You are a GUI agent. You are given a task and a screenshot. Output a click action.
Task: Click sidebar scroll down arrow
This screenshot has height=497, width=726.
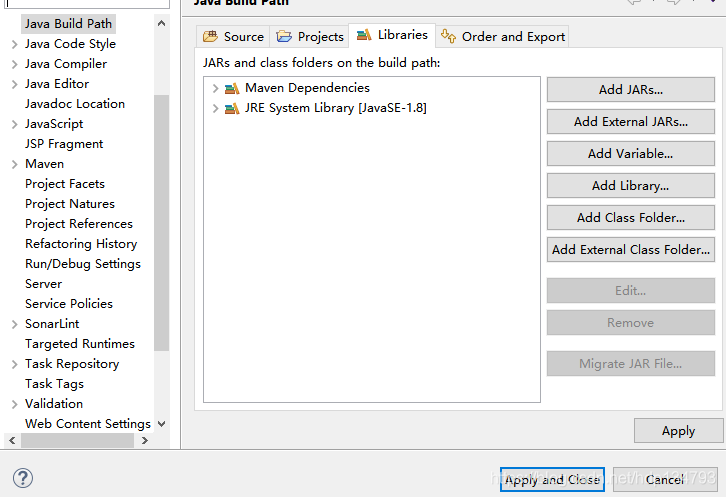[x=161, y=424]
